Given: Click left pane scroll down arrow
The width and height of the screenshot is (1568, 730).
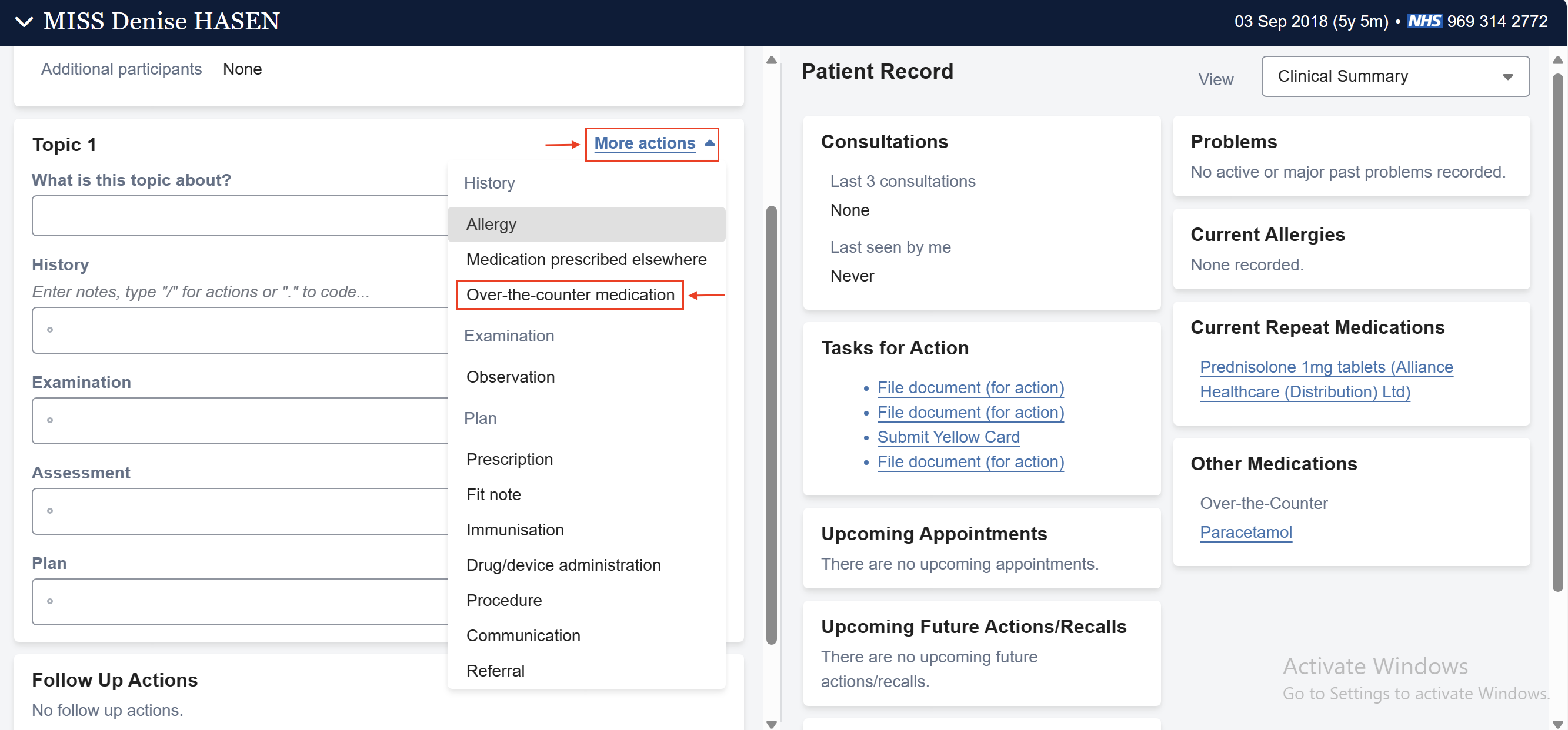Looking at the screenshot, I should [771, 724].
